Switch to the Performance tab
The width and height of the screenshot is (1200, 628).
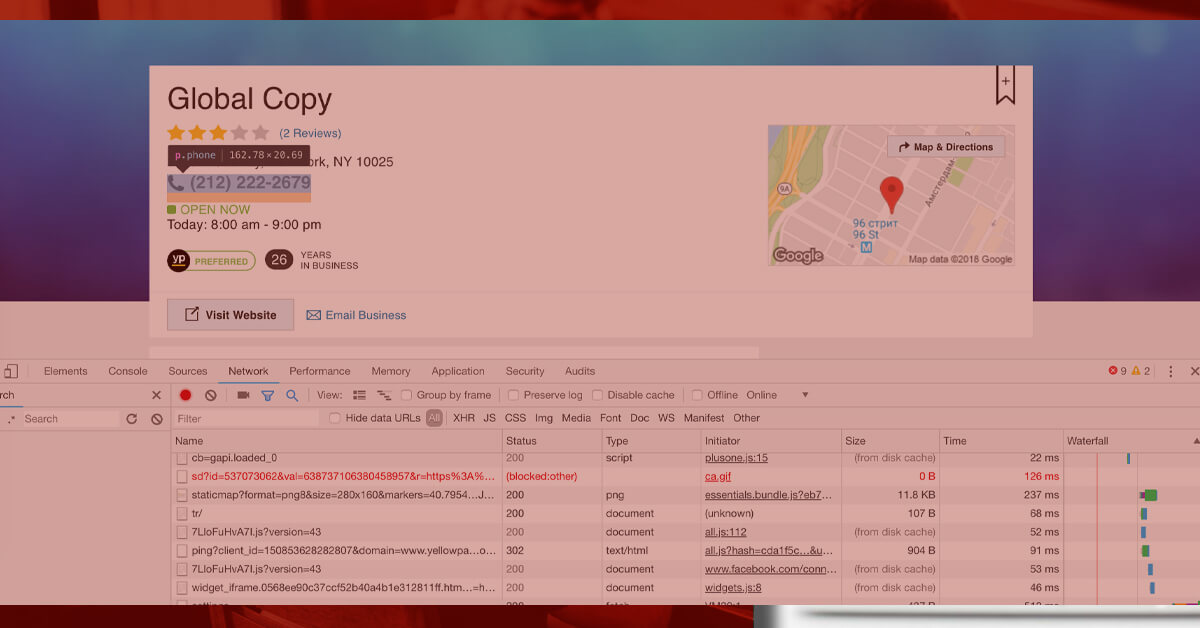tap(320, 371)
